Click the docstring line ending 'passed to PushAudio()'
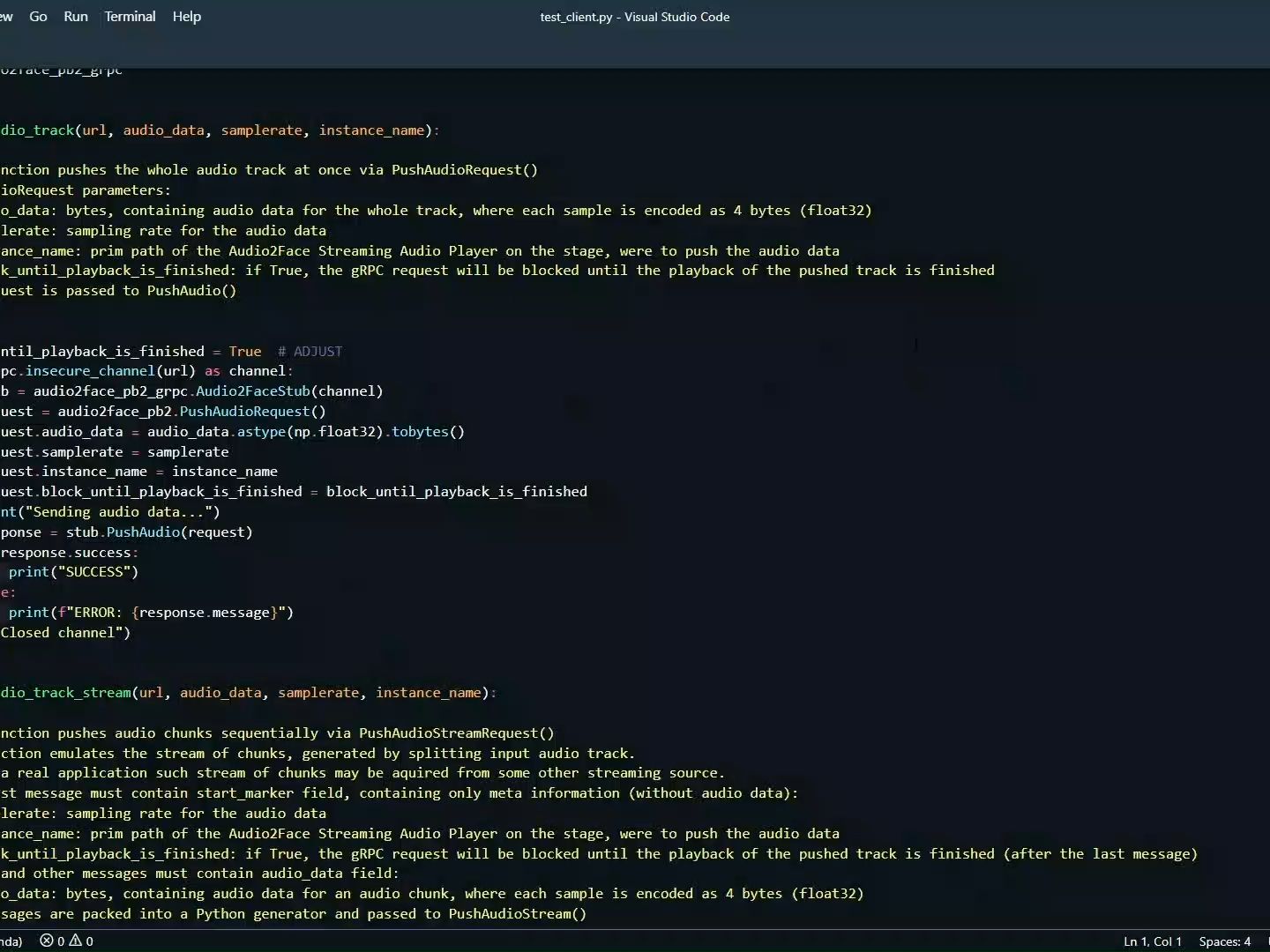 point(118,291)
